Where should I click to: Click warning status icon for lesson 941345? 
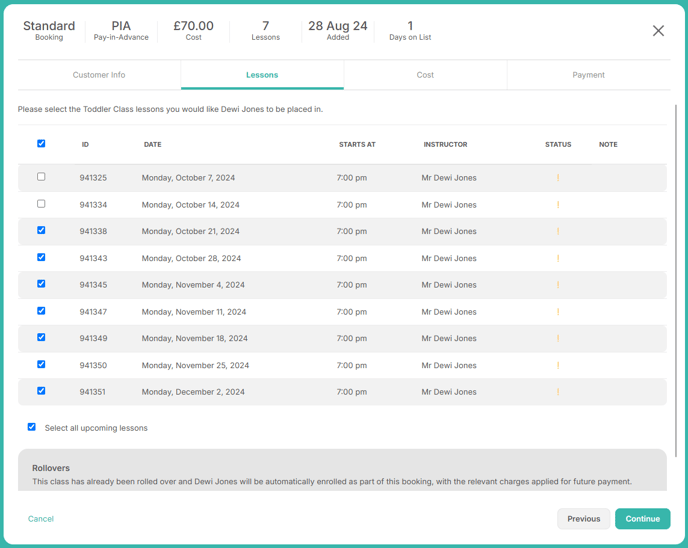[558, 285]
